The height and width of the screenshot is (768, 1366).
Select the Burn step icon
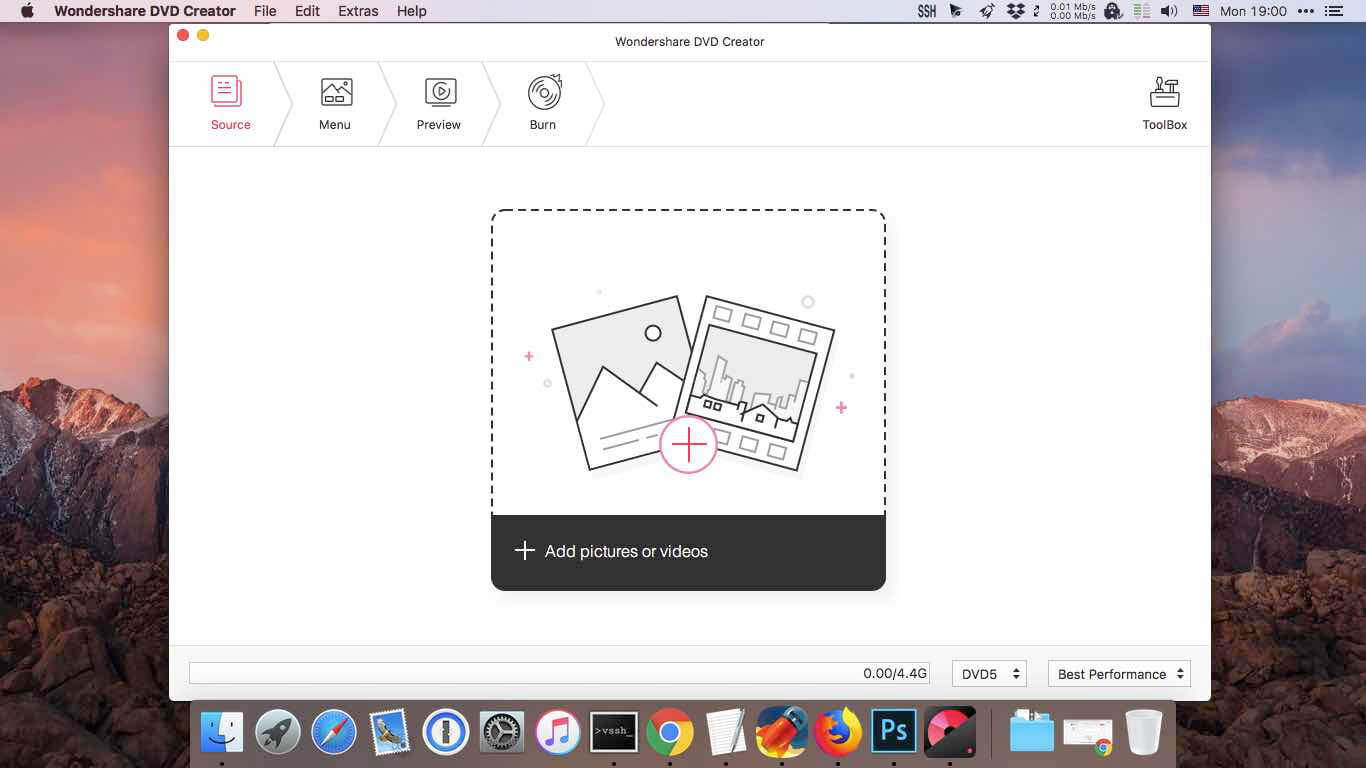(x=542, y=100)
